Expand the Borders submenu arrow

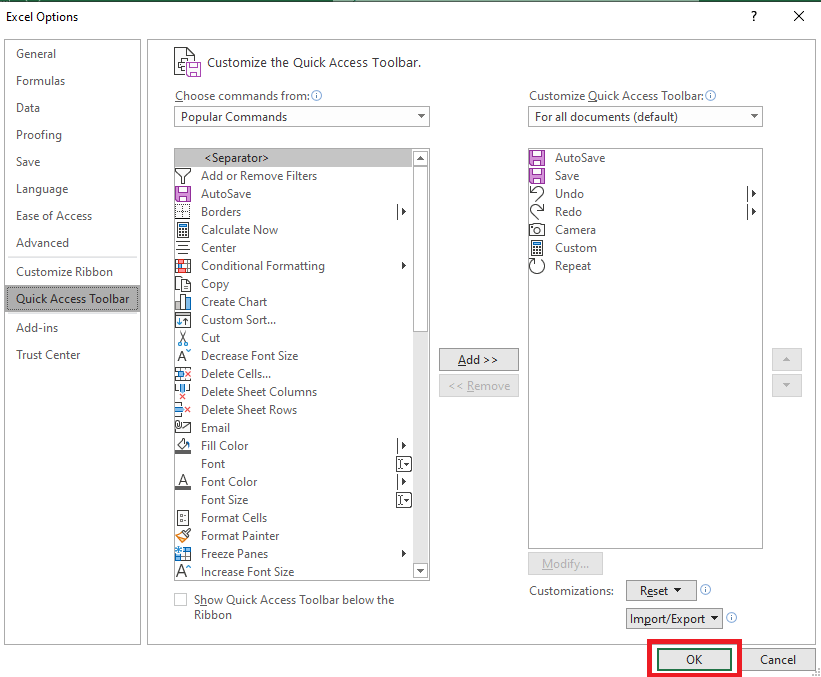pyautogui.click(x=402, y=212)
